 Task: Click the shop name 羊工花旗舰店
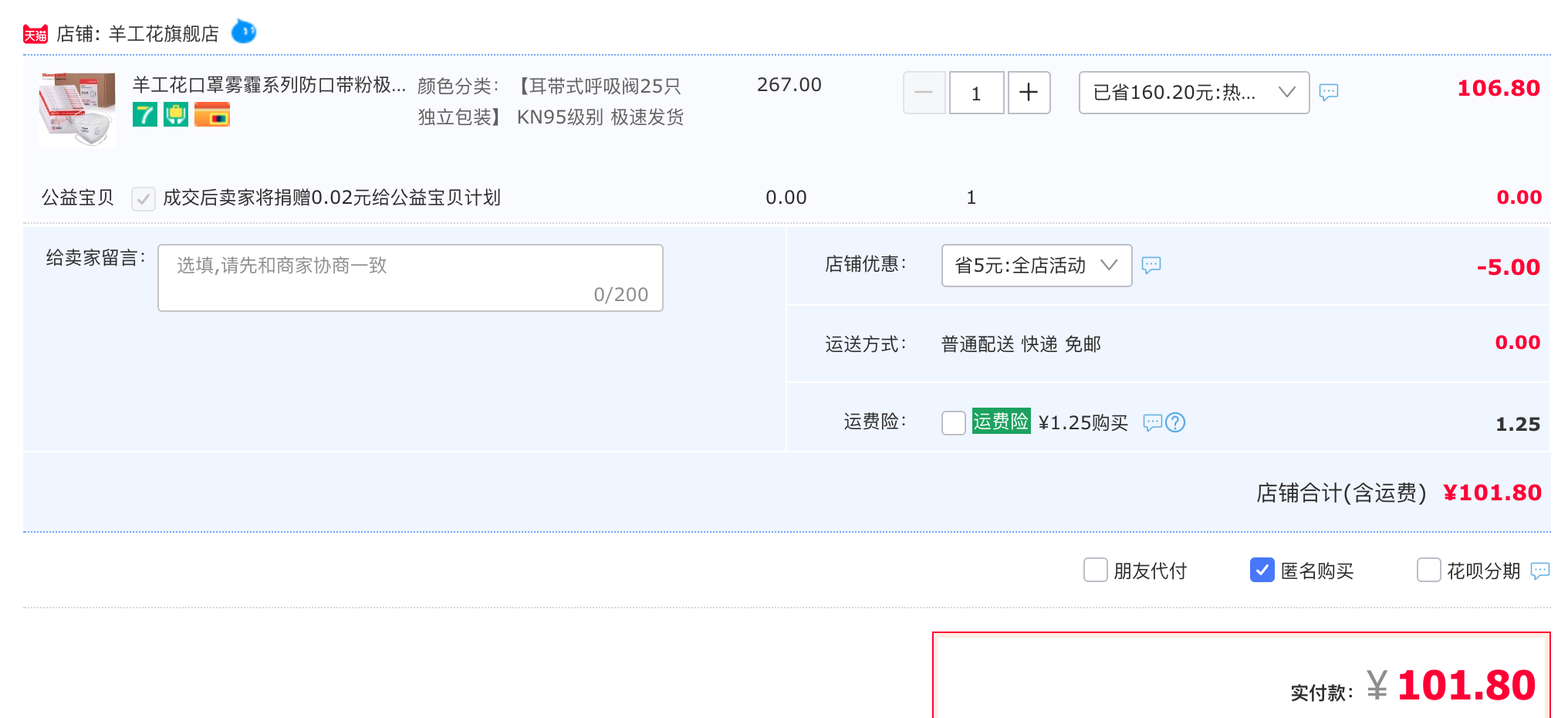click(x=164, y=34)
